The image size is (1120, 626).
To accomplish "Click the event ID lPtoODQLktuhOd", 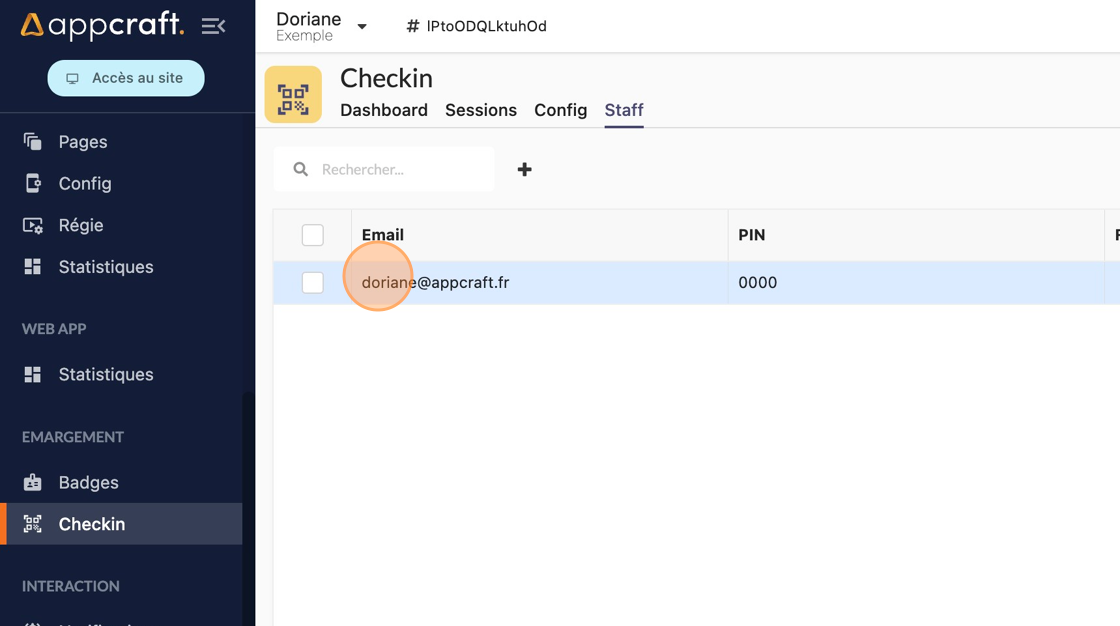I will point(486,26).
